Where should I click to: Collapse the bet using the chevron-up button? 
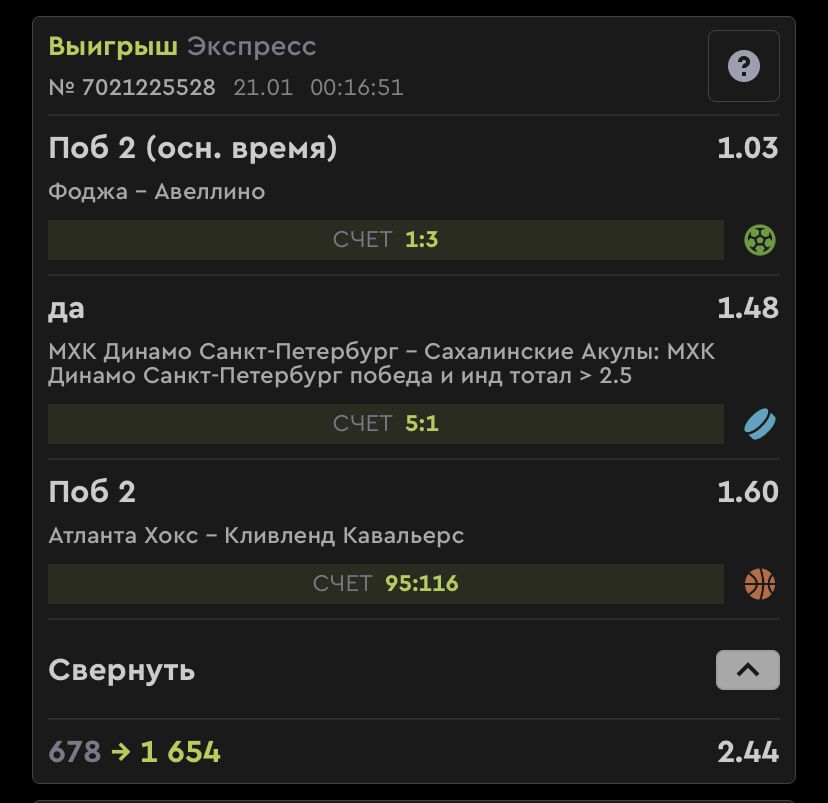[748, 670]
